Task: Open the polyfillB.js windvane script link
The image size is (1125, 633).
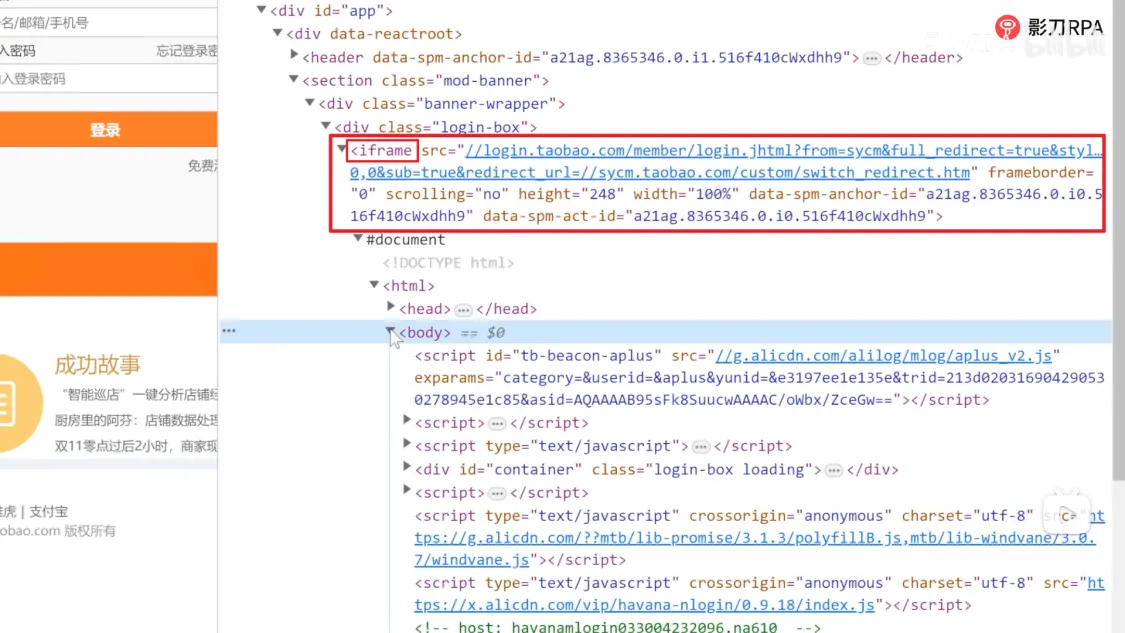Action: pyautogui.click(x=759, y=538)
